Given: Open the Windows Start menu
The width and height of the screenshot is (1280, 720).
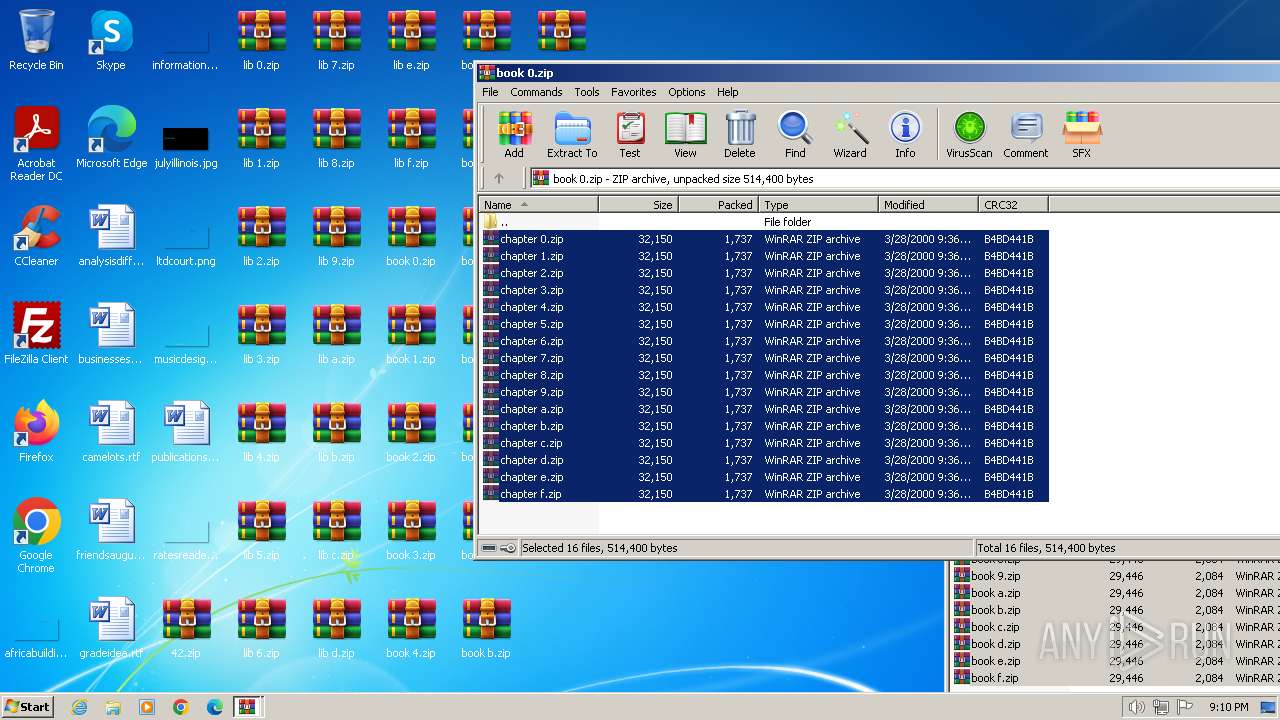Looking at the screenshot, I should (27, 706).
